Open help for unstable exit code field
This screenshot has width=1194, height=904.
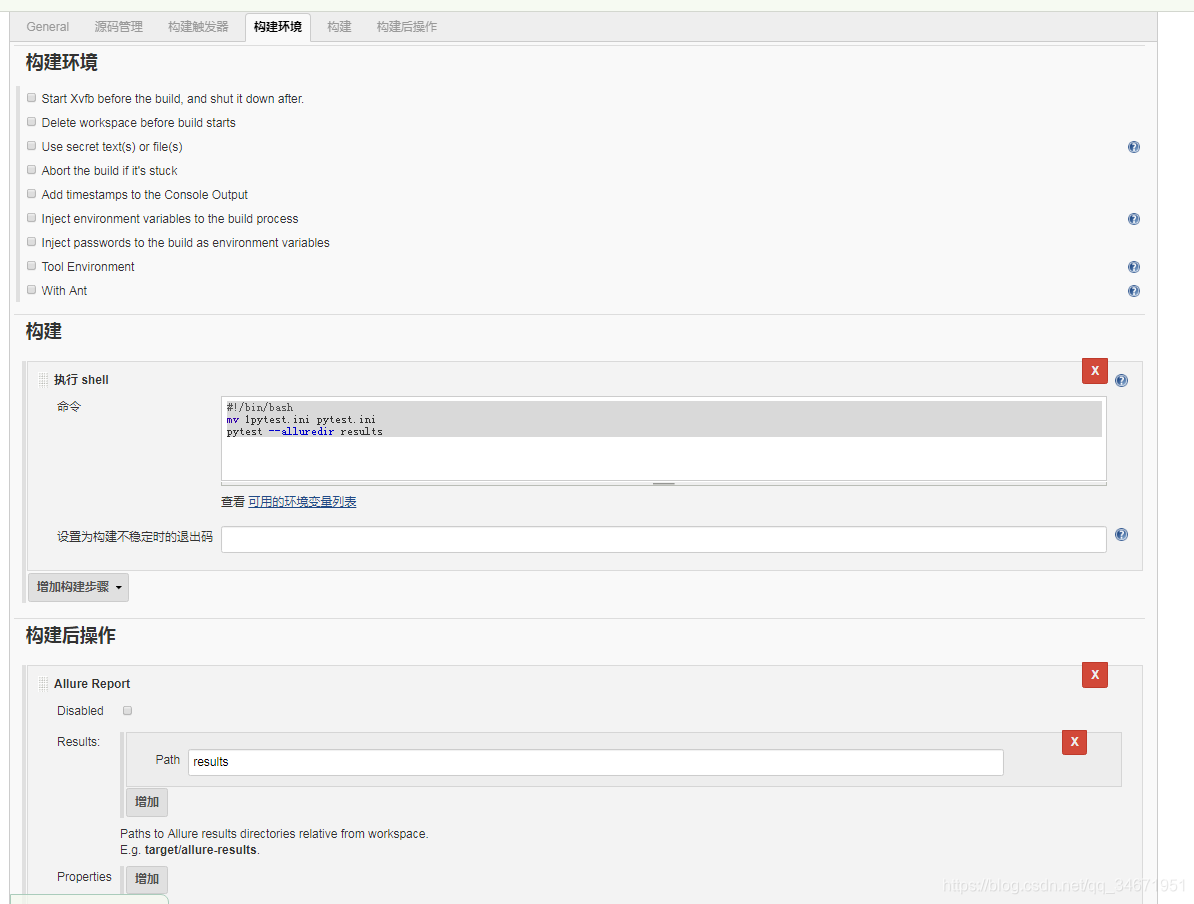tap(1122, 535)
